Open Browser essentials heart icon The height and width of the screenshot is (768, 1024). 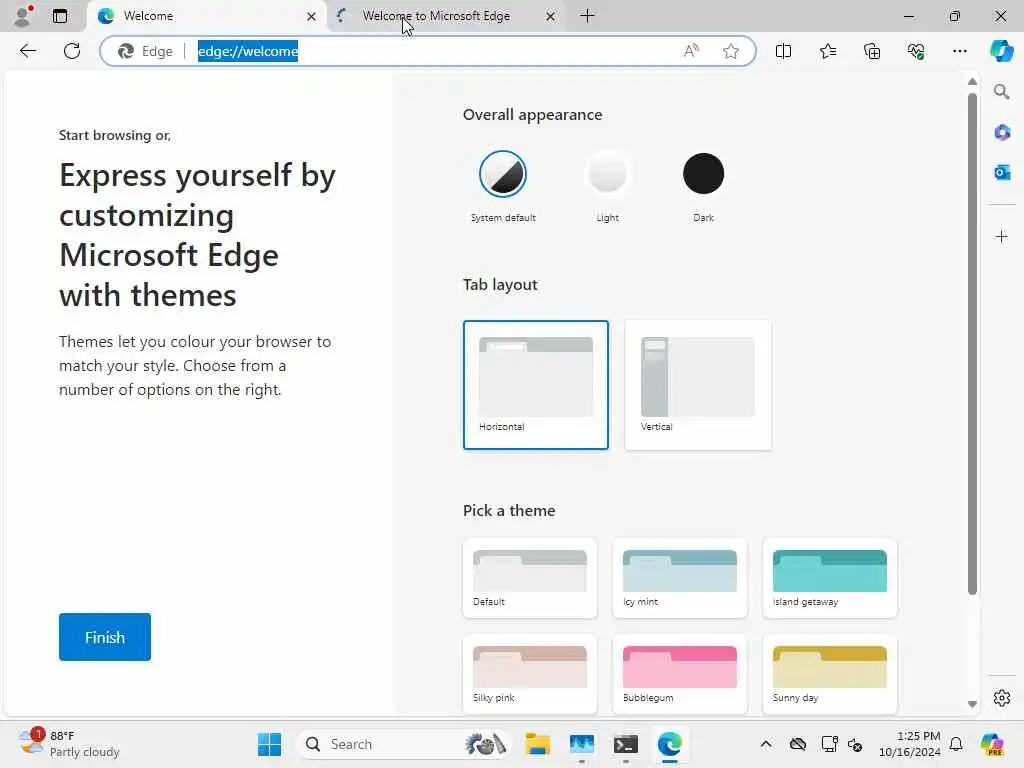(x=916, y=51)
